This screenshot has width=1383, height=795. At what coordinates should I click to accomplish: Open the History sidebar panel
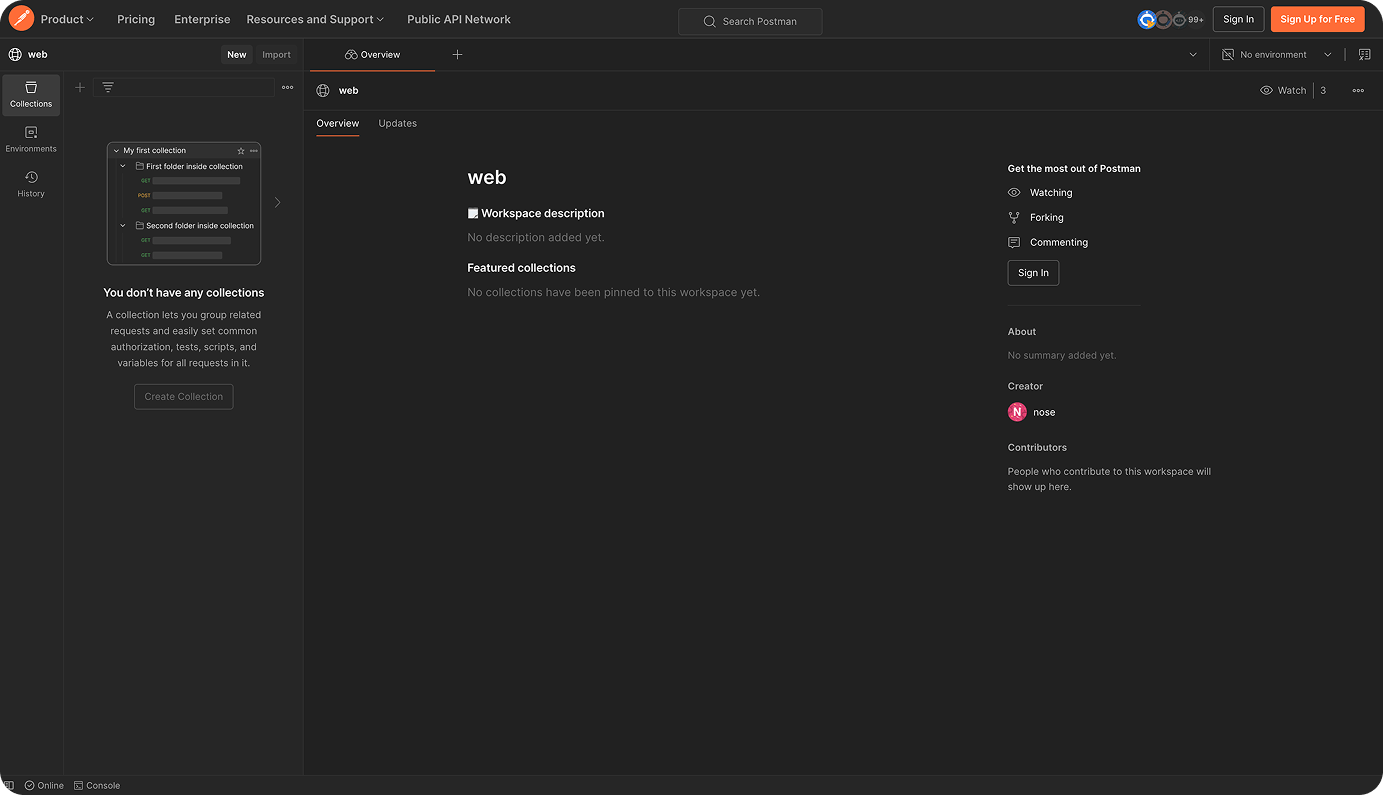click(31, 185)
